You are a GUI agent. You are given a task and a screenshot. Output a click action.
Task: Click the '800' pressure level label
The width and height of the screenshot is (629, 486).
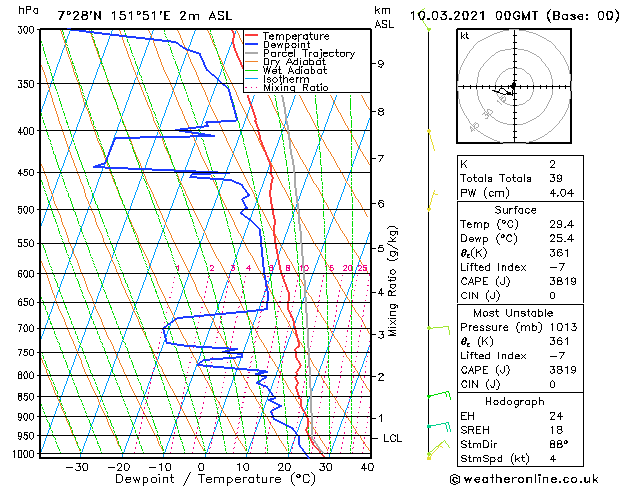coord(28,376)
